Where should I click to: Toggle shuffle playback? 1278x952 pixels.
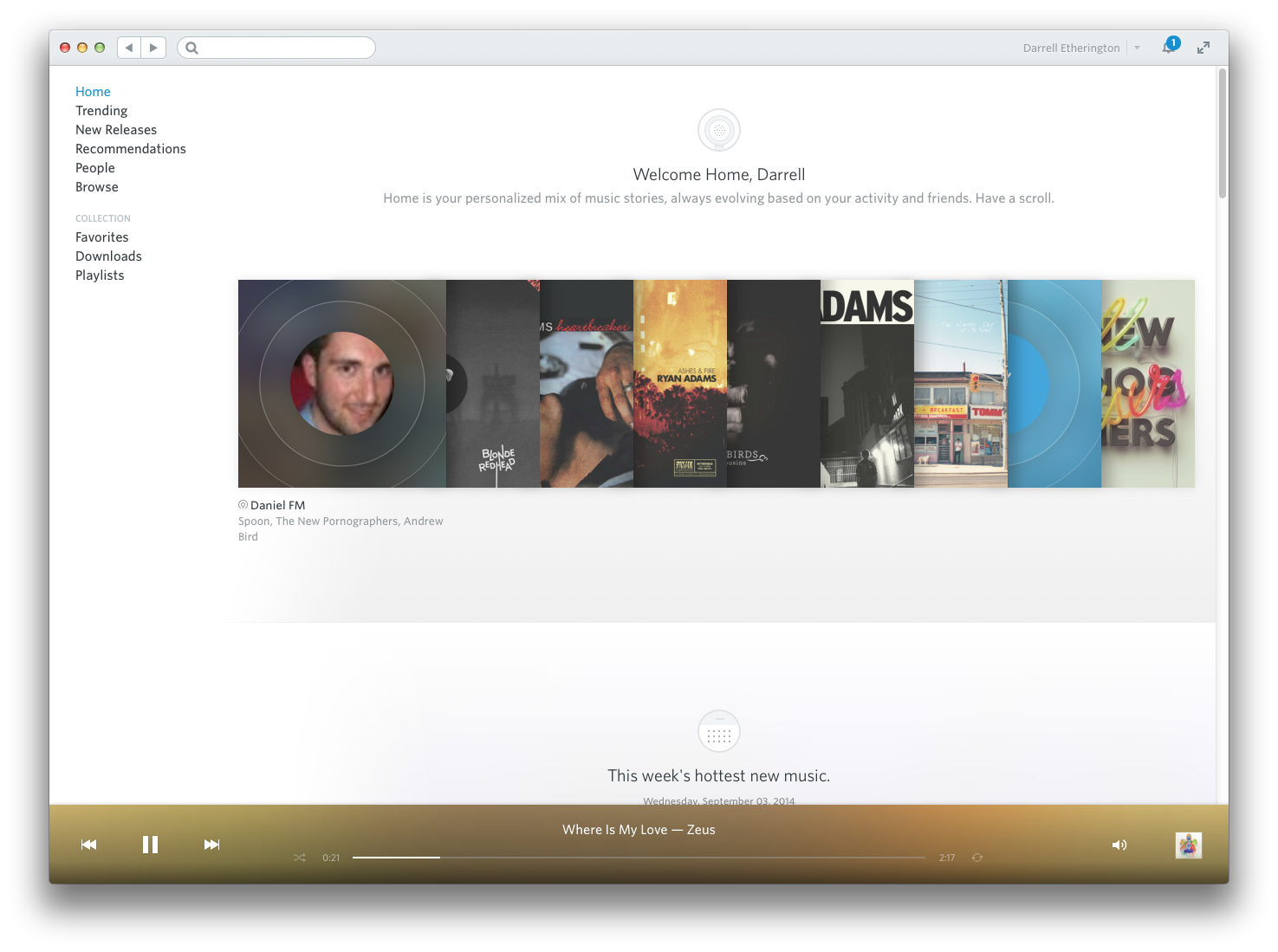[x=300, y=858]
